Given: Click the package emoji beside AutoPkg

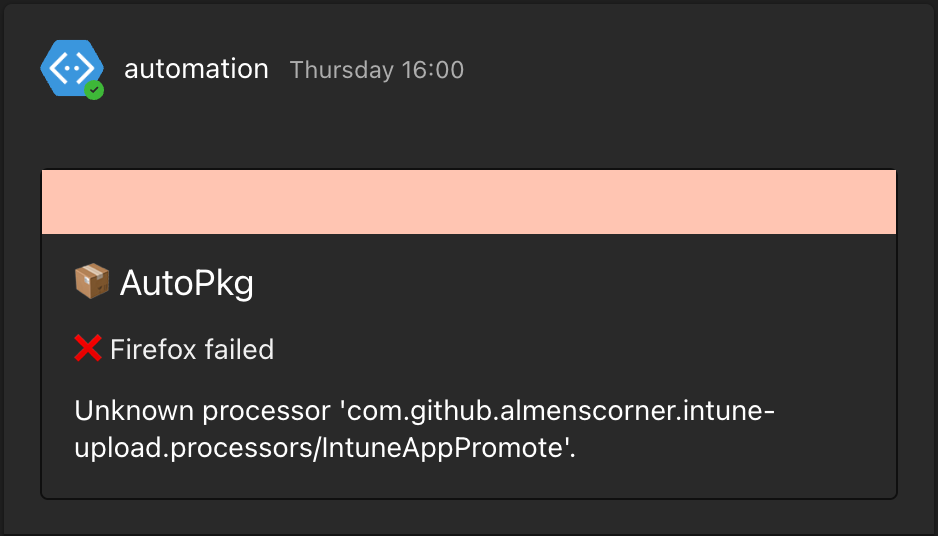Looking at the screenshot, I should (x=92, y=283).
